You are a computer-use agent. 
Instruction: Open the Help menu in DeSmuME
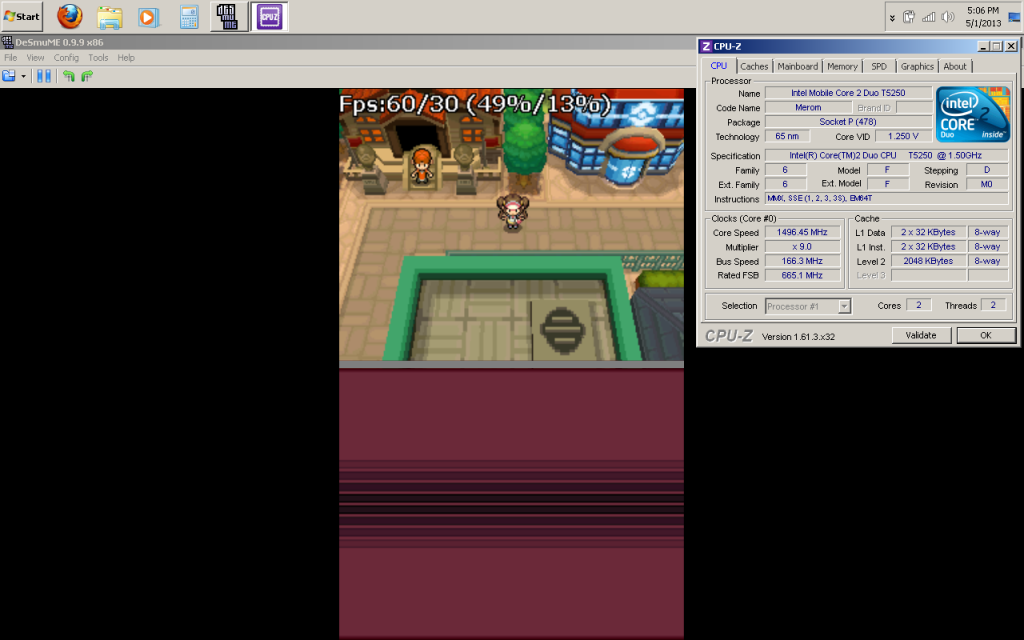pyautogui.click(x=126, y=57)
